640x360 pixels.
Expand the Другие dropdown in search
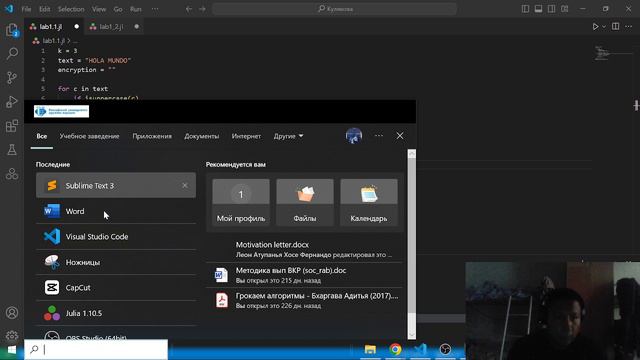click(288, 136)
